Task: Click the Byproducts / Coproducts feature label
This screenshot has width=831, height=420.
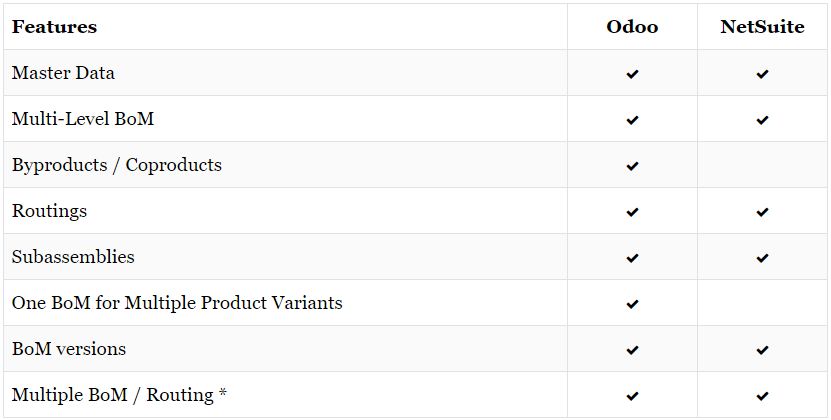Action: [117, 165]
